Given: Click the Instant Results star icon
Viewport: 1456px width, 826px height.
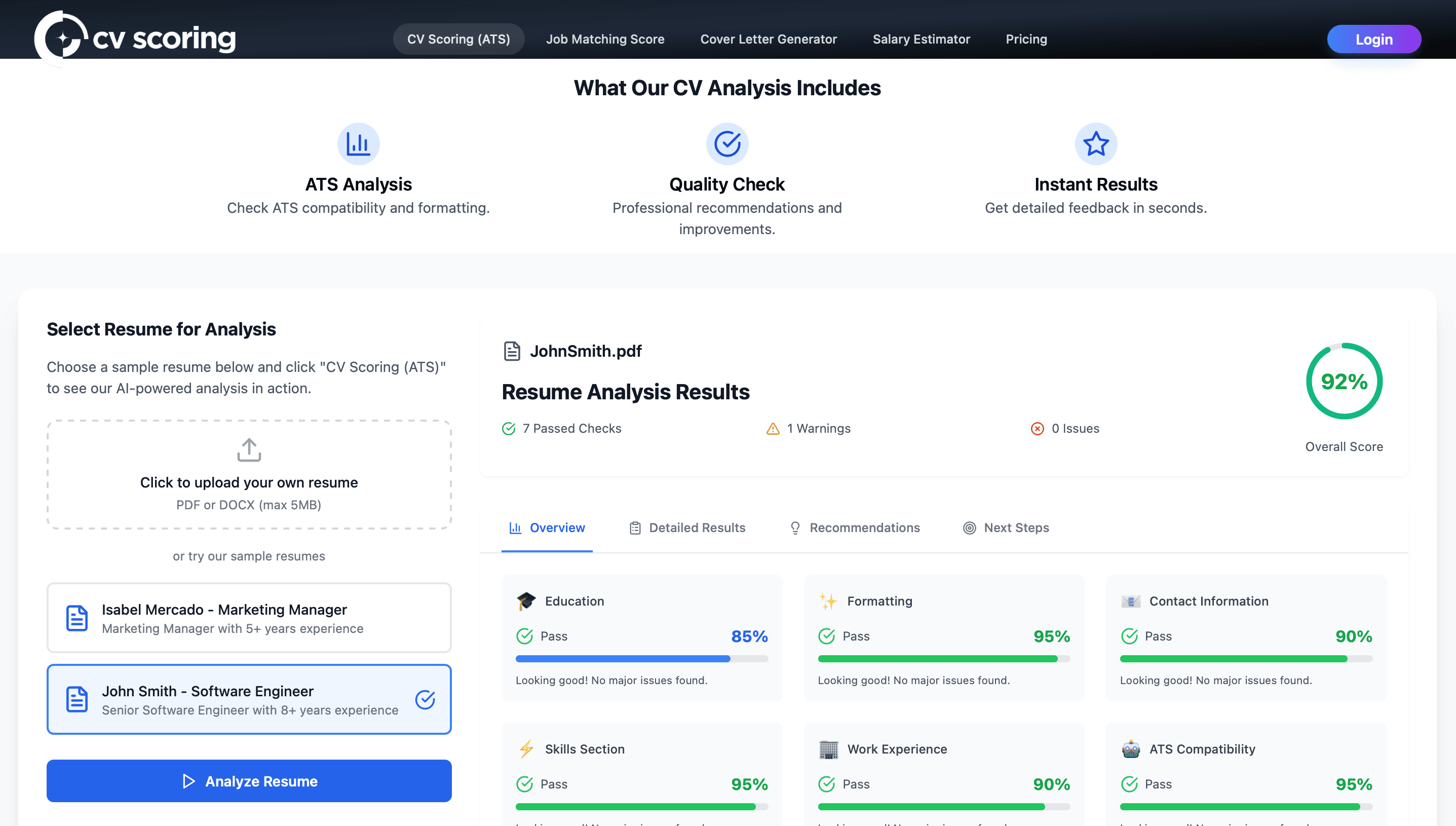Looking at the screenshot, I should 1095,144.
